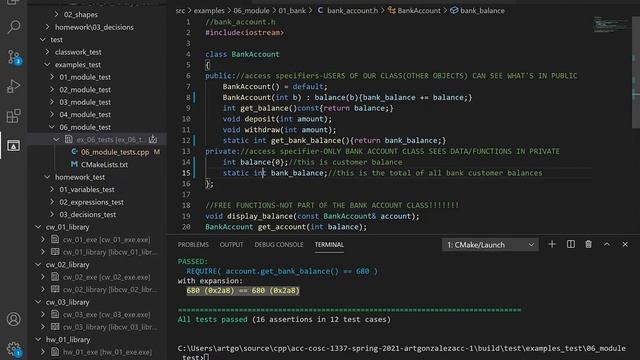
Task: Click the editor minimap preview
Action: click(611, 24)
